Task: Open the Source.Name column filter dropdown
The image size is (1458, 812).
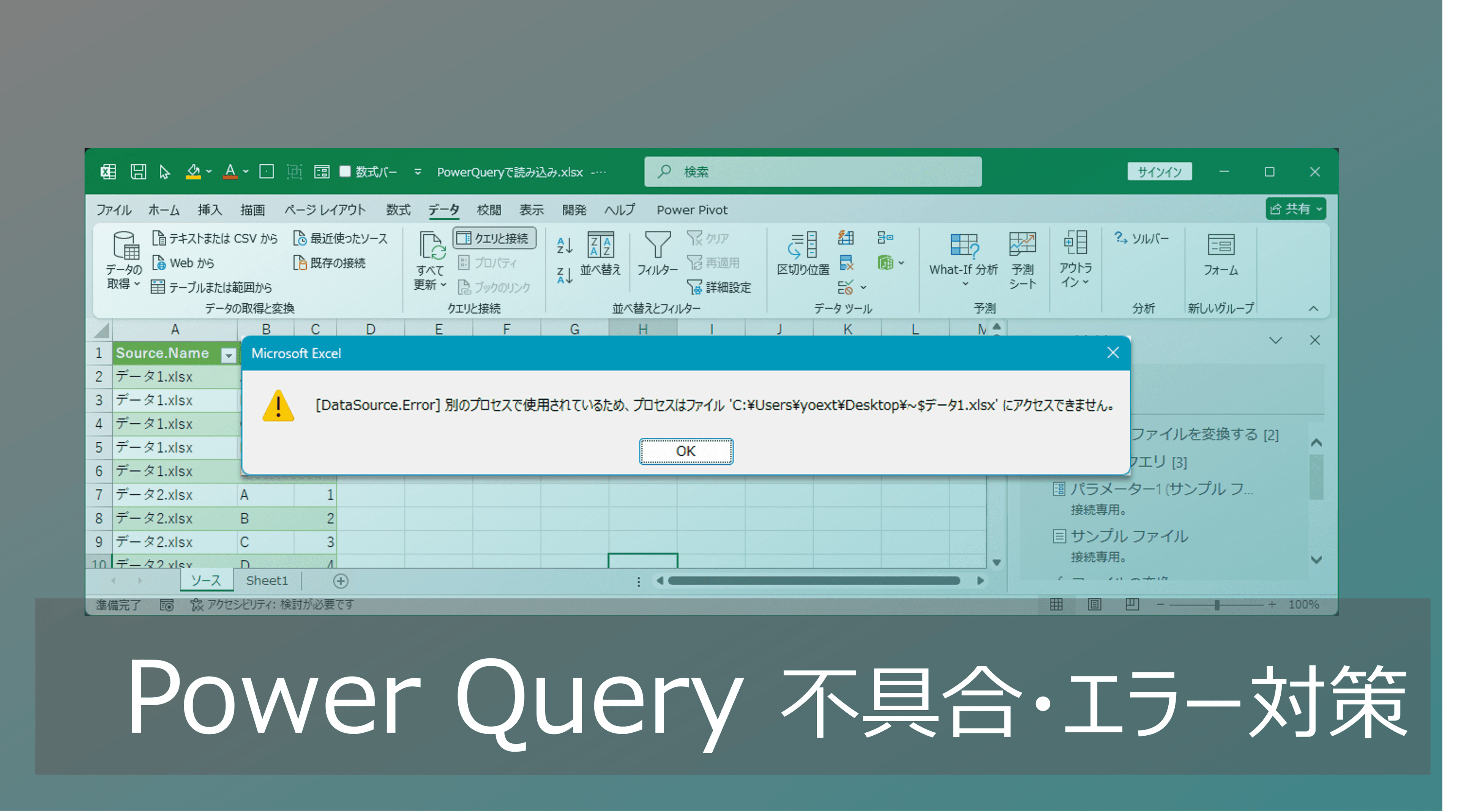Action: point(229,355)
